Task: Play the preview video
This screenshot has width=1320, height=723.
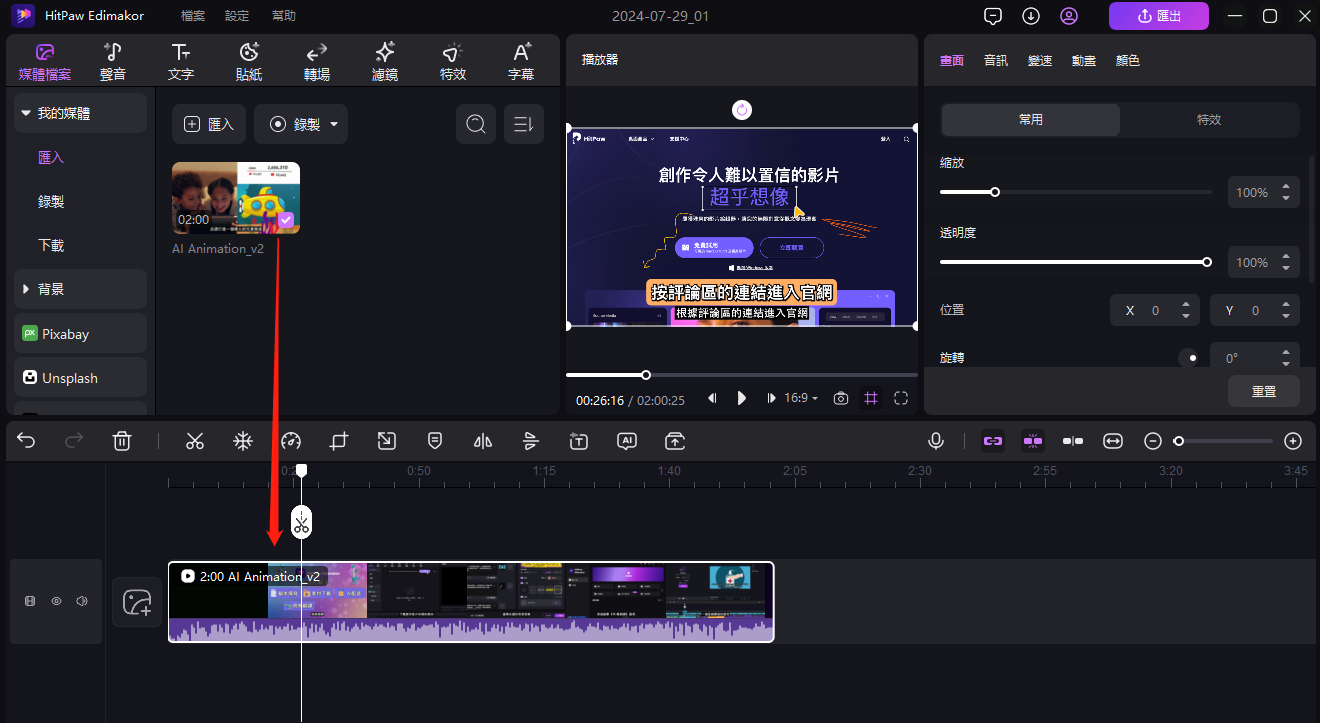Action: [x=742, y=398]
